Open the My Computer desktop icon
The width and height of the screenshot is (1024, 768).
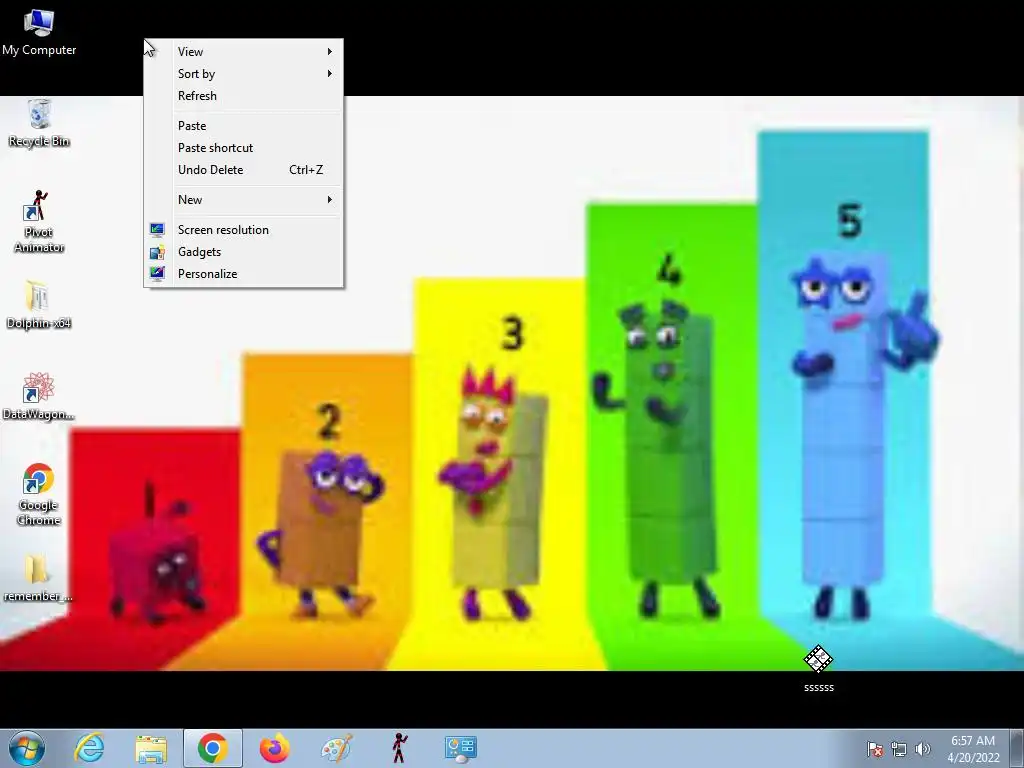pos(39,33)
